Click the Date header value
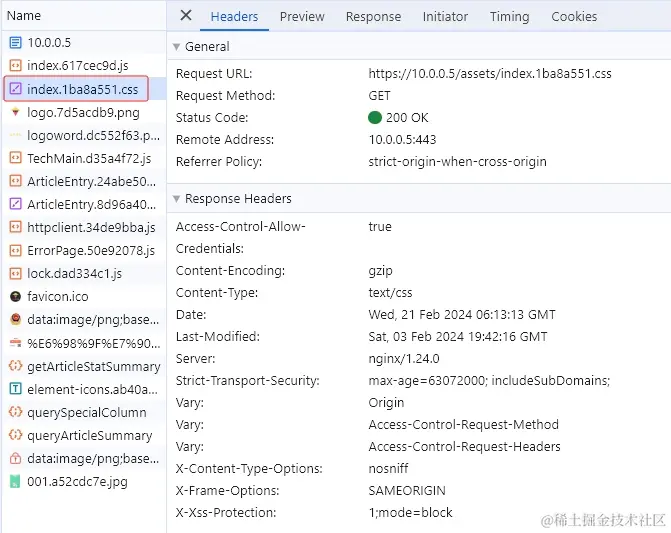The image size is (671, 533). (x=462, y=315)
